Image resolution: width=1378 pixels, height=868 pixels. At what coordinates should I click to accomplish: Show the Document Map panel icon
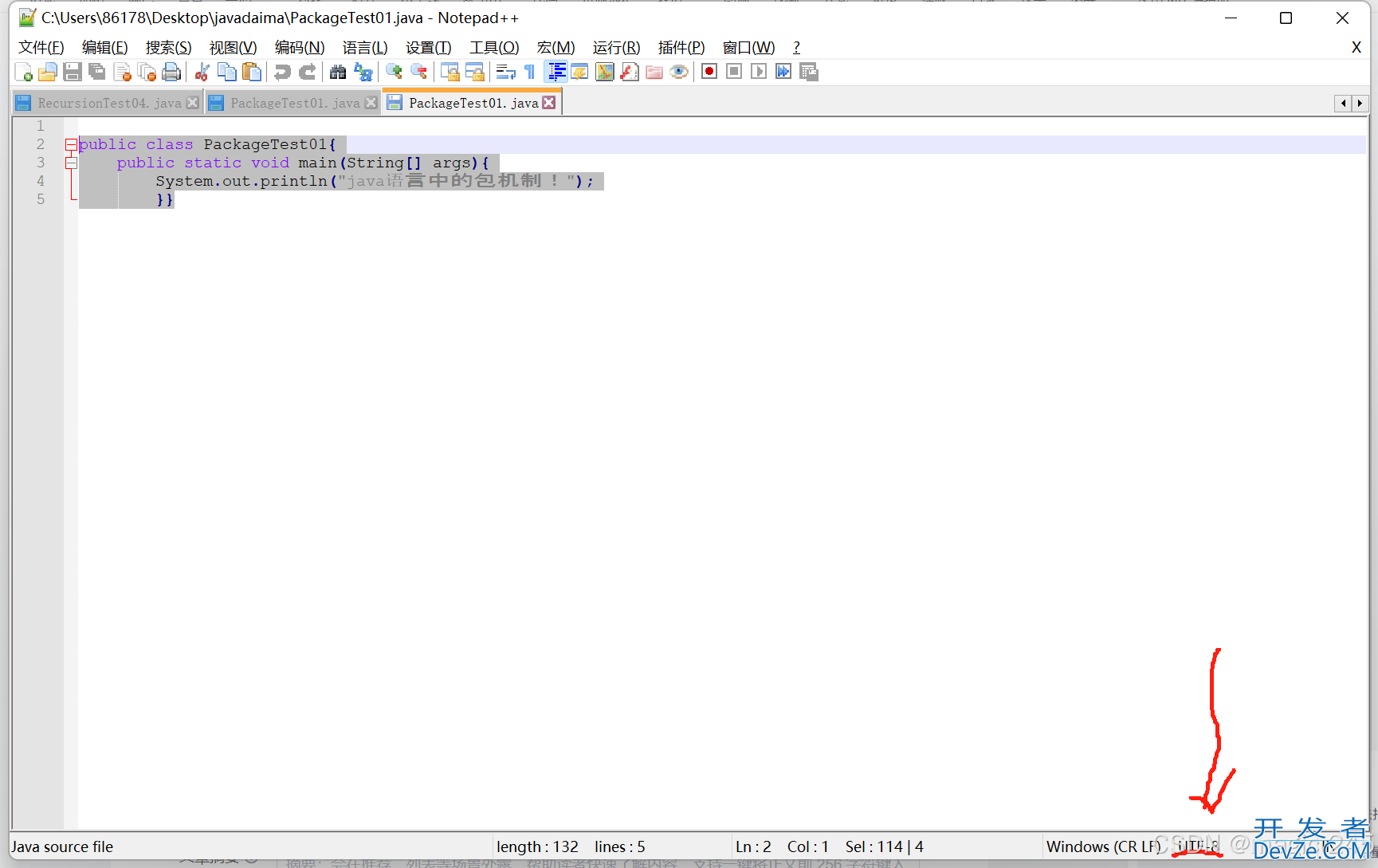605,73
